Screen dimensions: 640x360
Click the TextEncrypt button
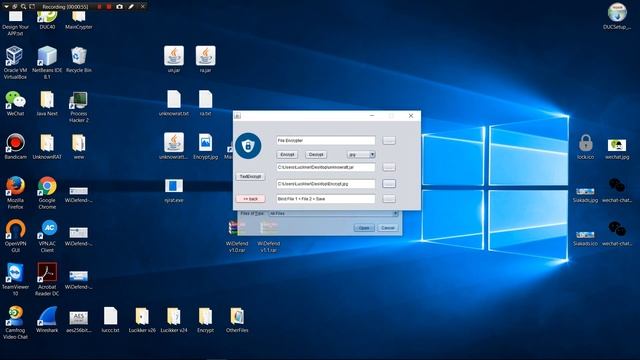point(250,176)
